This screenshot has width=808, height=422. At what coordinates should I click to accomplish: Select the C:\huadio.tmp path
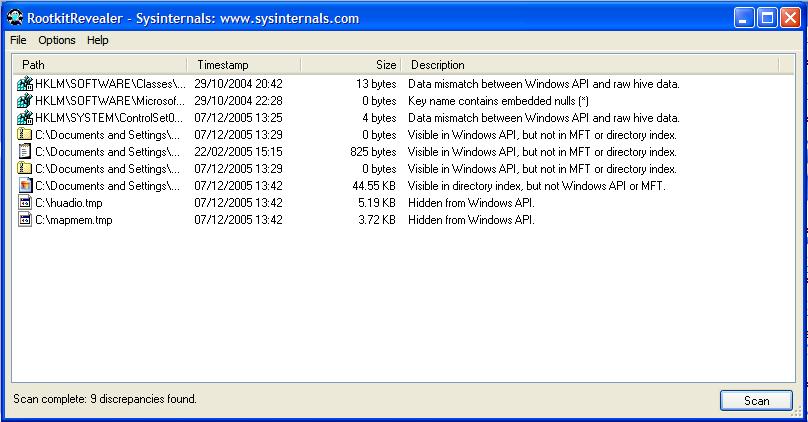point(69,203)
